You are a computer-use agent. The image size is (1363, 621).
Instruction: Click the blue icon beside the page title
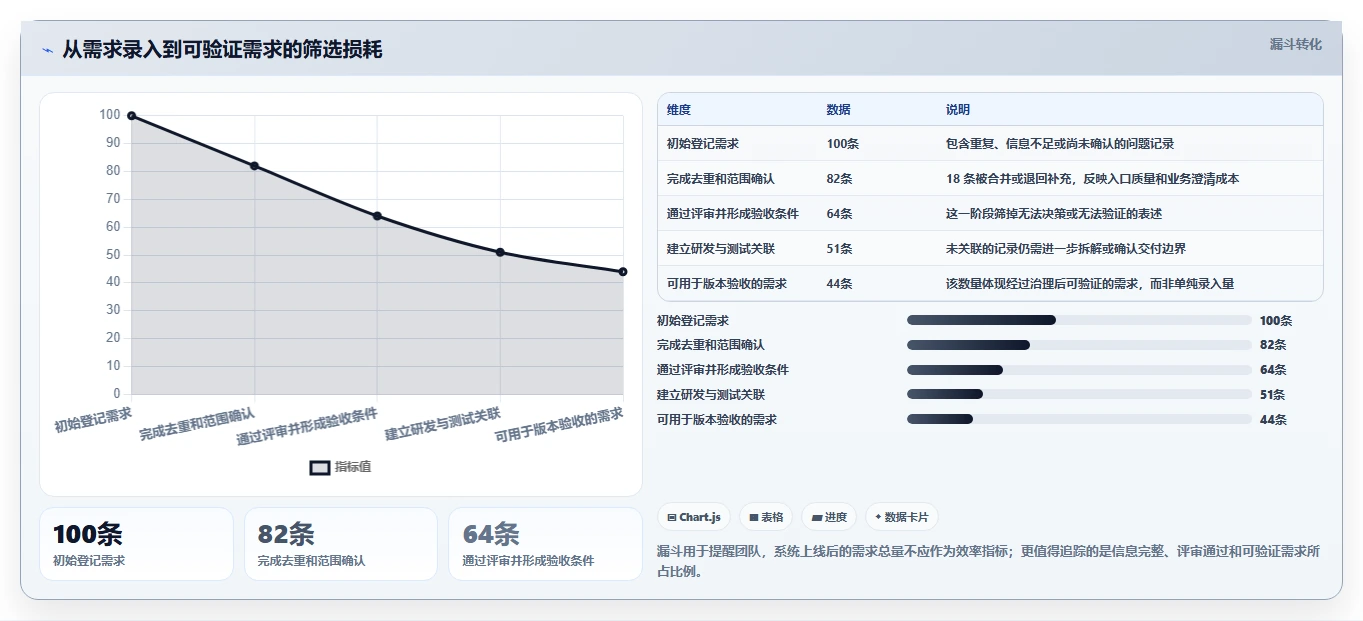[47, 50]
